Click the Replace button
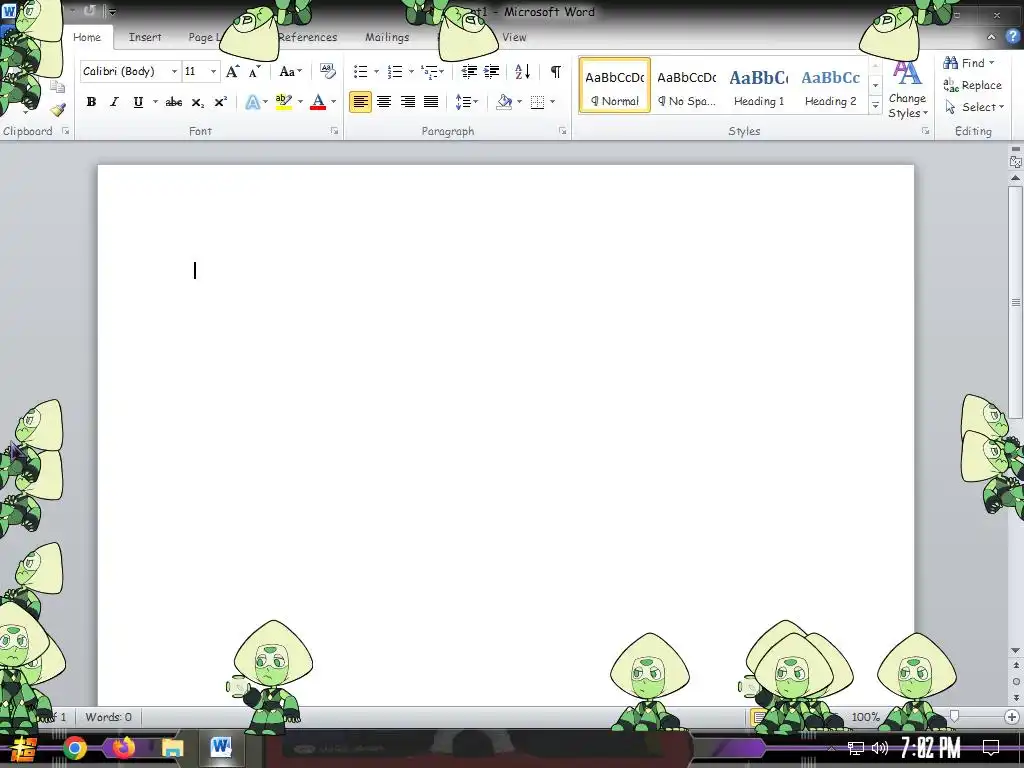 pos(972,85)
